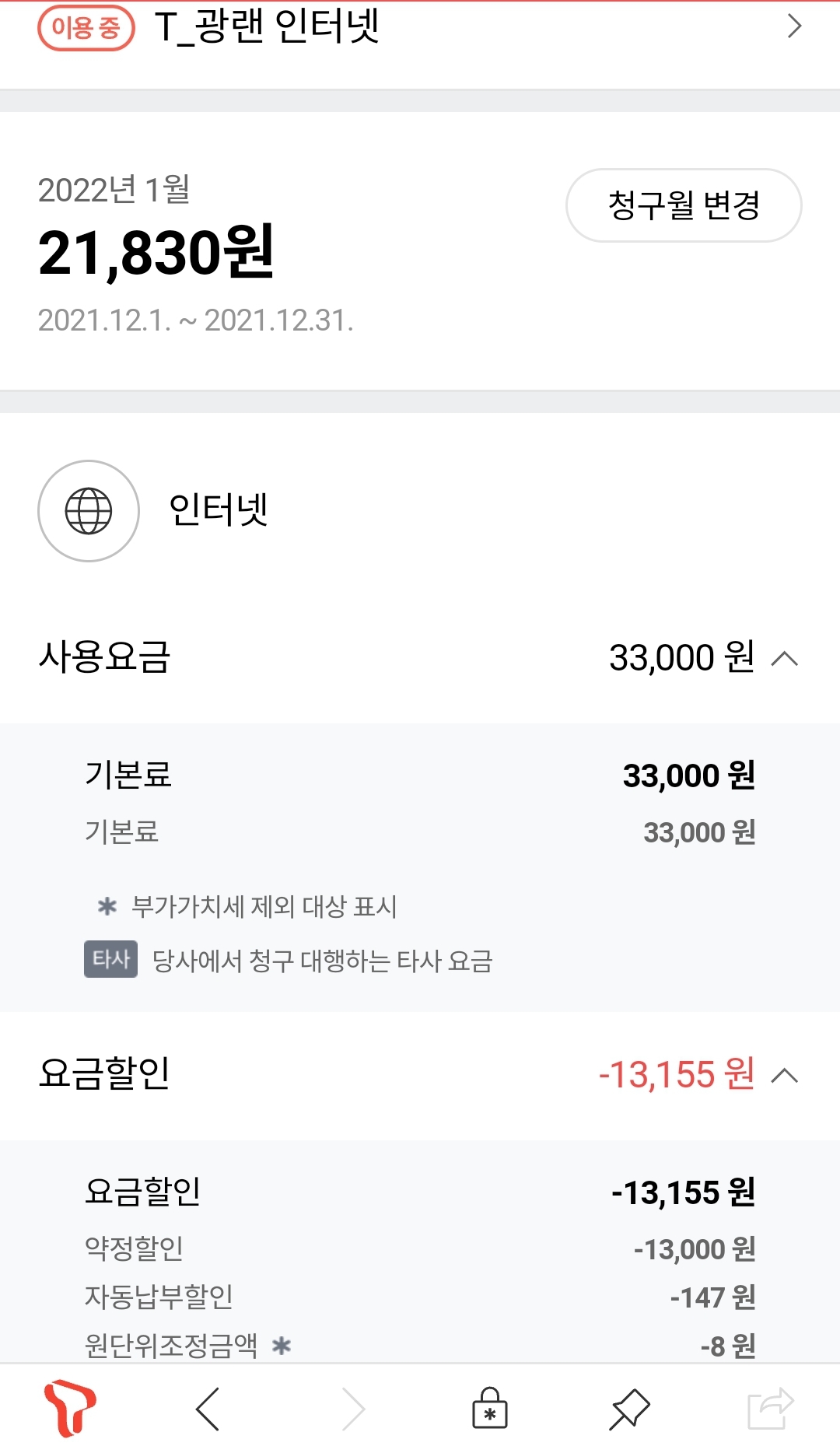Open the lock password icon
Image resolution: width=840 pixels, height=1453 pixels.
point(490,1409)
